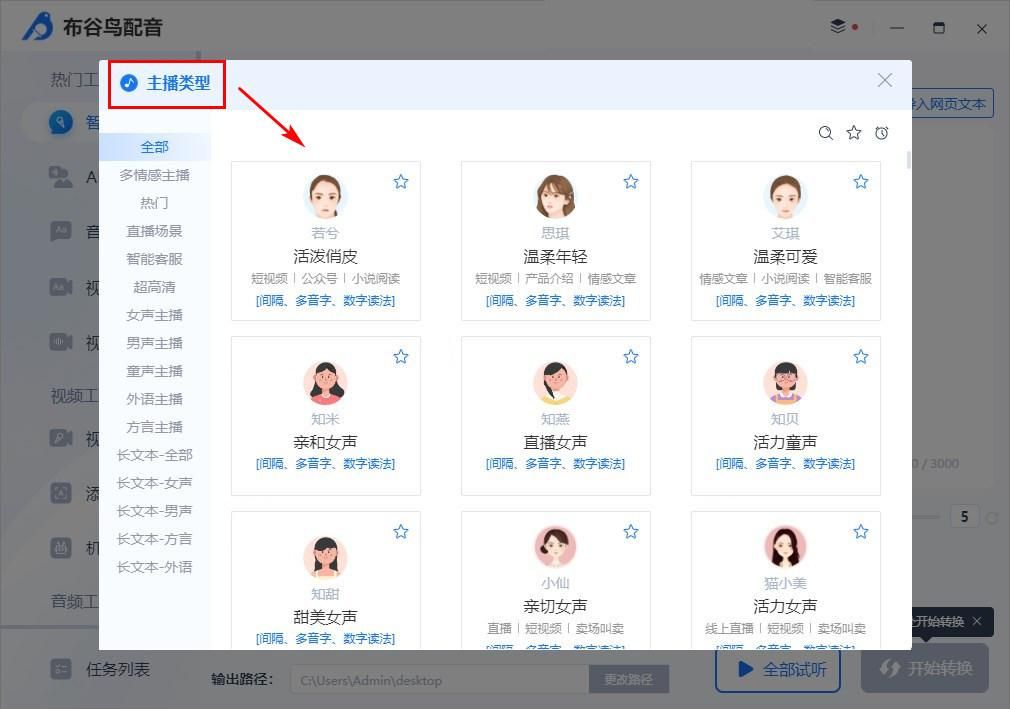Favorite the 若兮 voice card star
The image size is (1010, 709).
pyautogui.click(x=401, y=182)
